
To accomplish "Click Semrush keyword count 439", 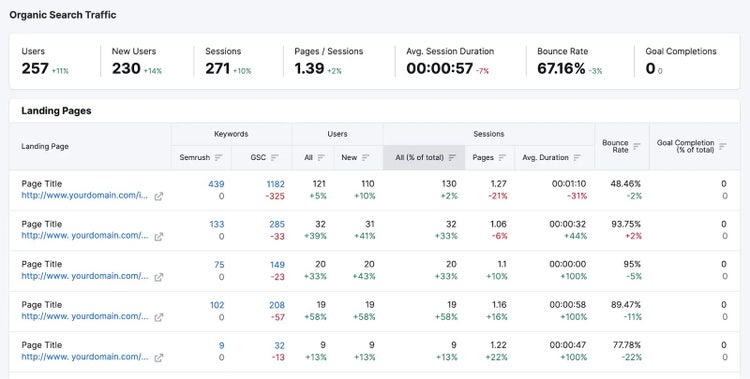I will (x=216, y=184).
